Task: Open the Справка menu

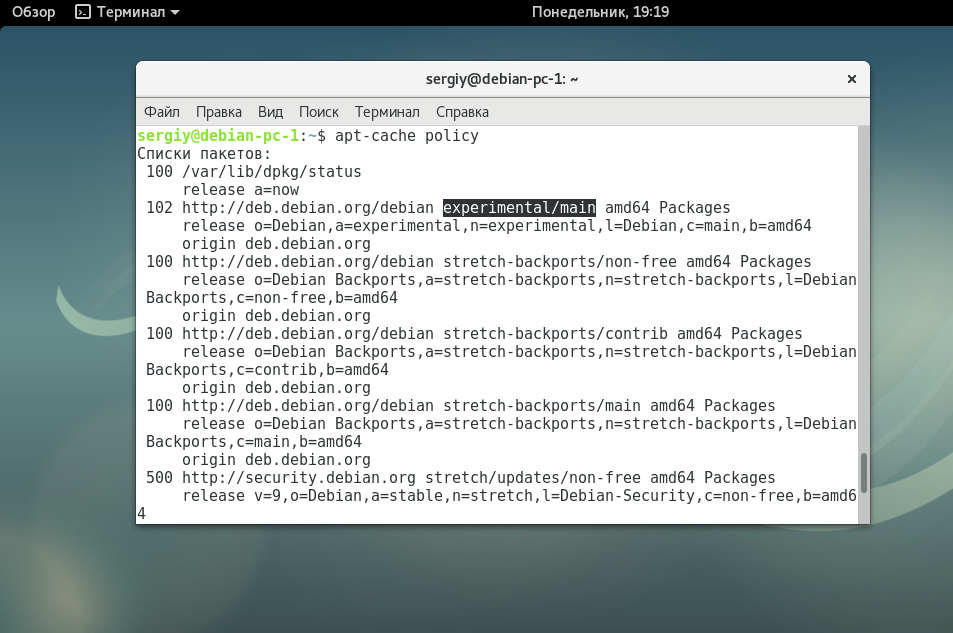Action: coord(462,112)
